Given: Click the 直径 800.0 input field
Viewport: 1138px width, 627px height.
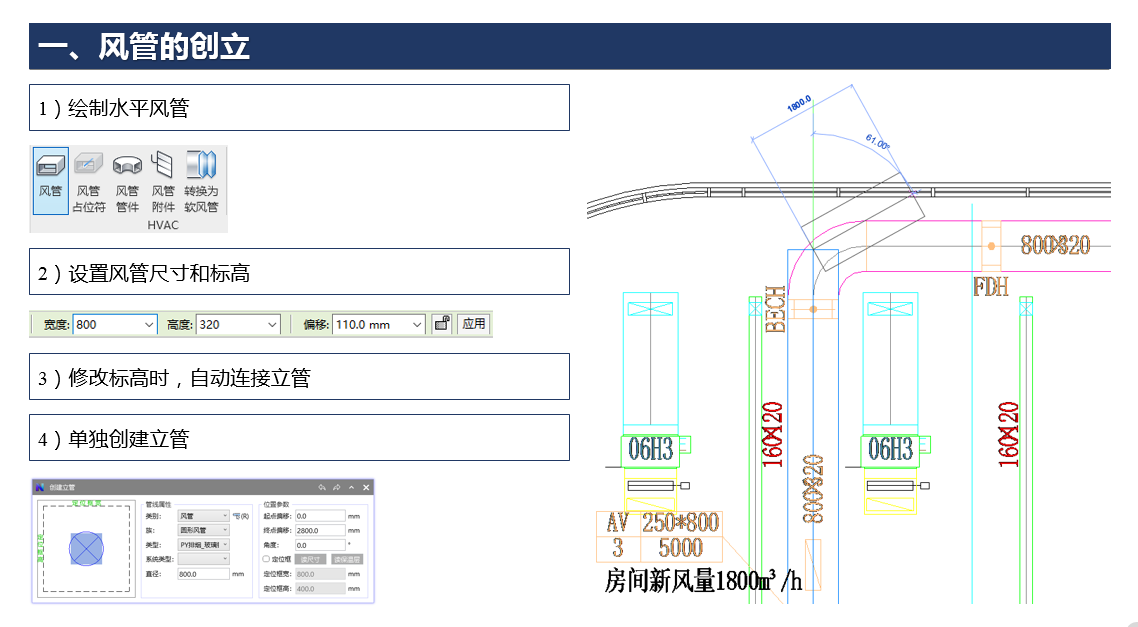Looking at the screenshot, I should coord(203,574).
